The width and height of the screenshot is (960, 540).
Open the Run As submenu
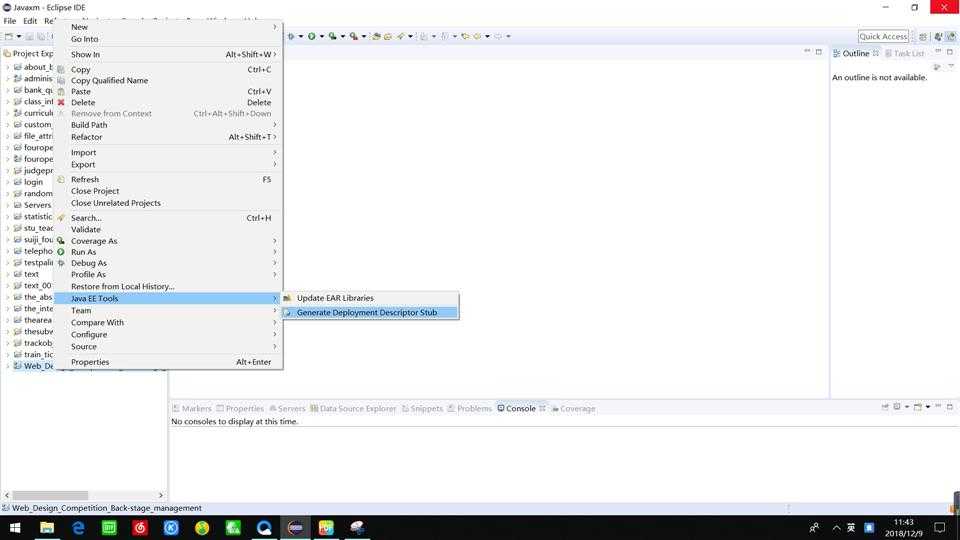[x=168, y=252]
